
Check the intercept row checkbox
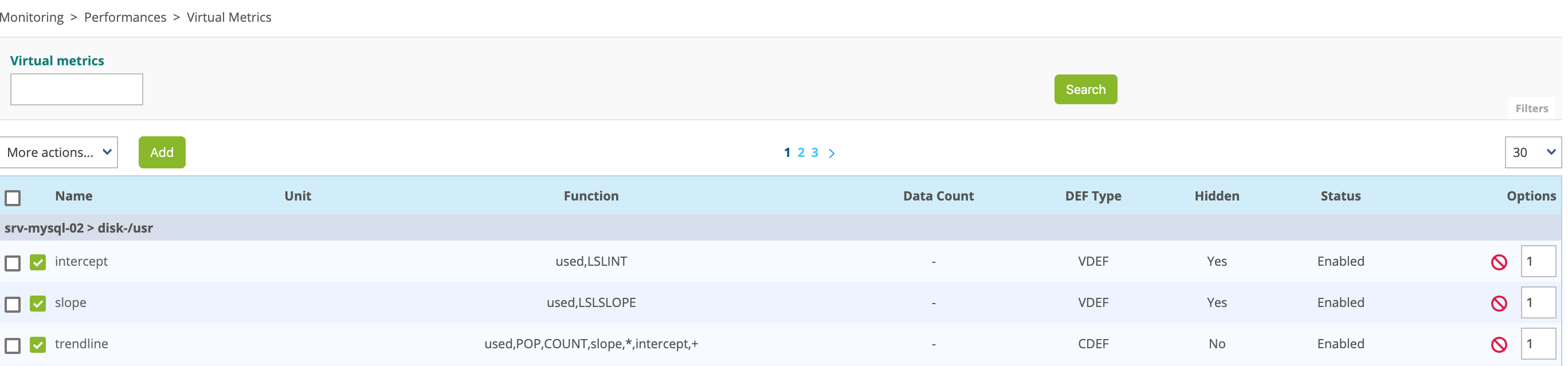tap(13, 263)
